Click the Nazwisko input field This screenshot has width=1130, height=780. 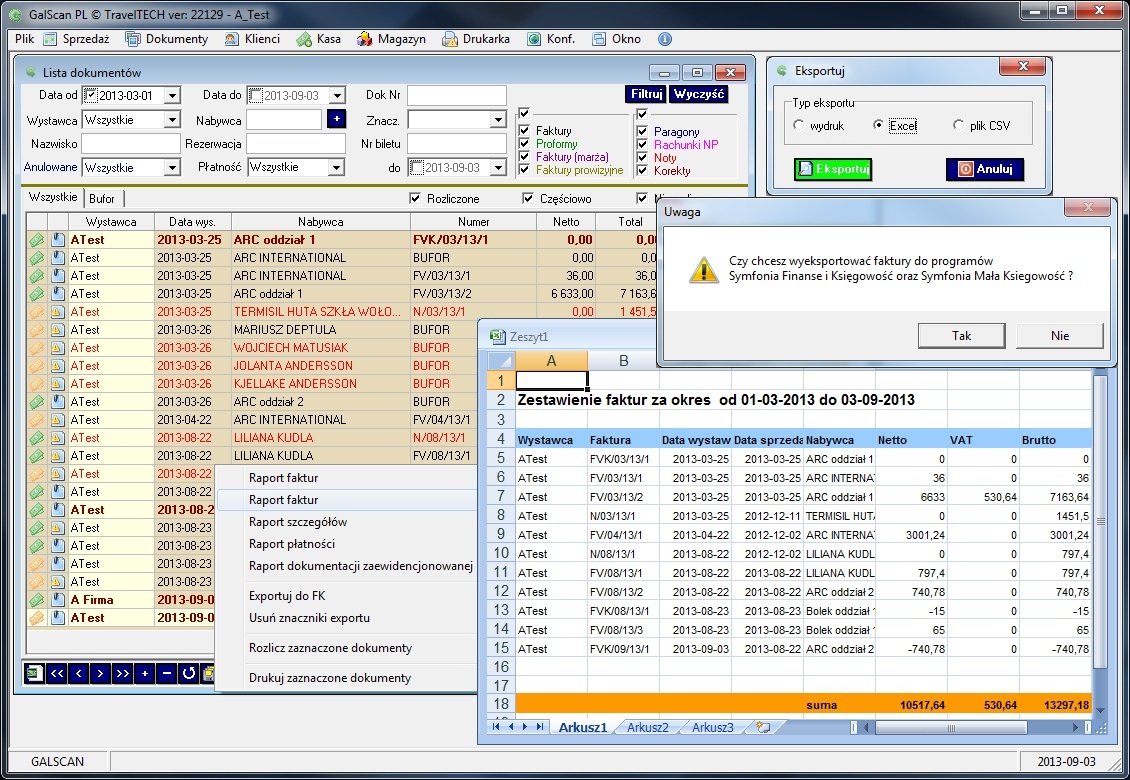[130, 143]
